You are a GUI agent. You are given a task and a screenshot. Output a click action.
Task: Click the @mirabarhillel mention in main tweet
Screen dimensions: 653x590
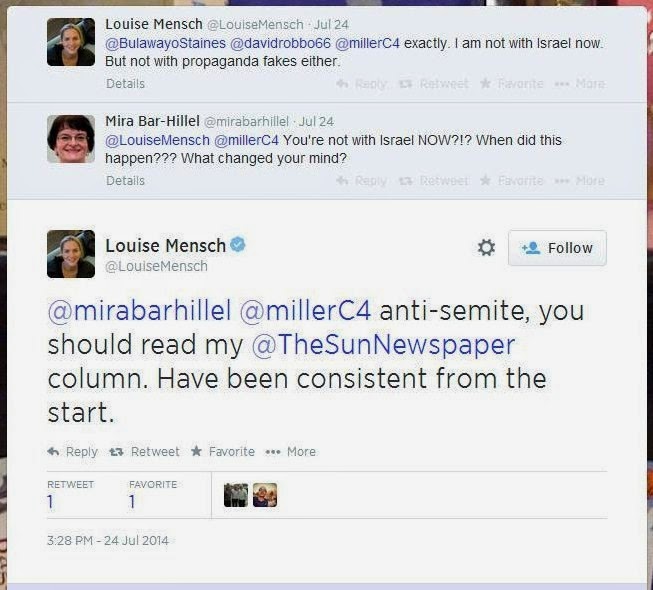pyautogui.click(x=138, y=311)
